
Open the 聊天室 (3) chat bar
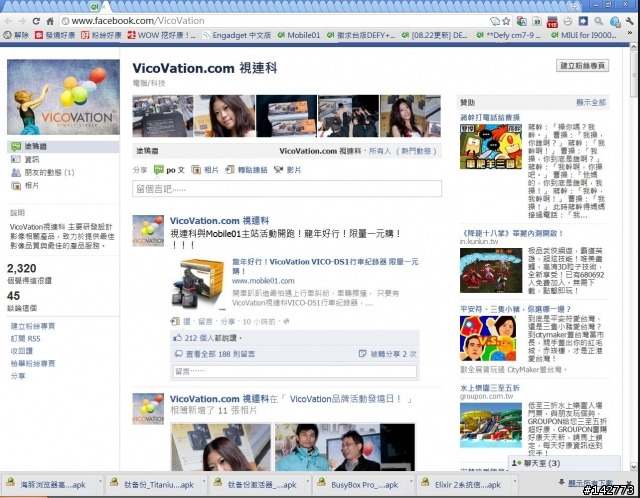[564, 464]
